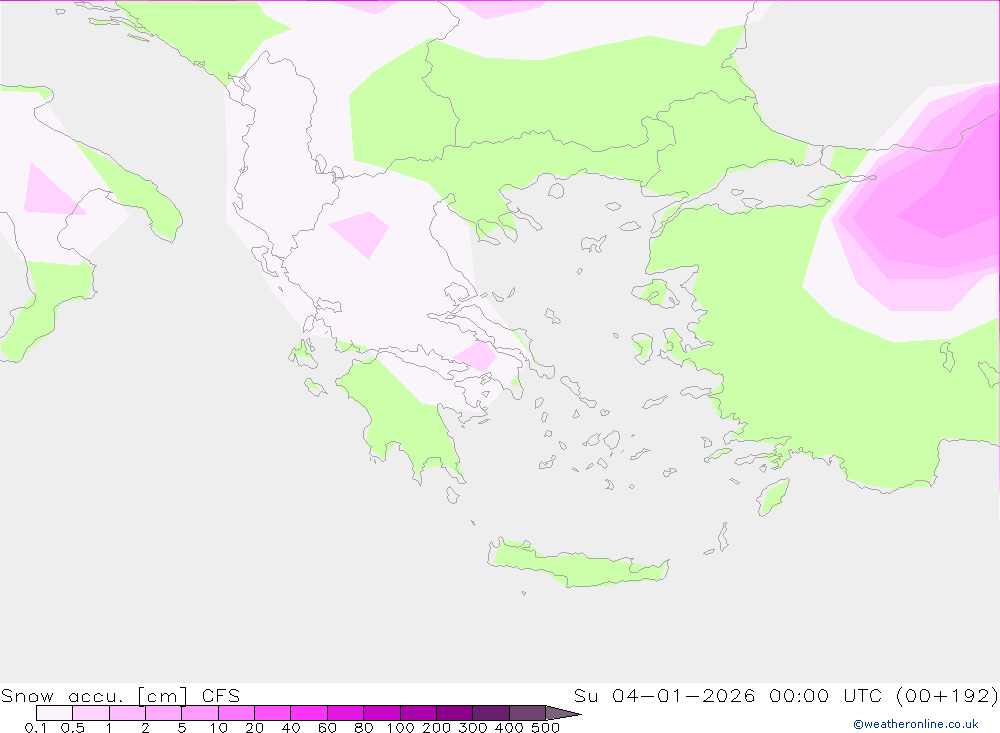Click the '500' legend label
Screen dimensions: 1000x733
coord(546,727)
